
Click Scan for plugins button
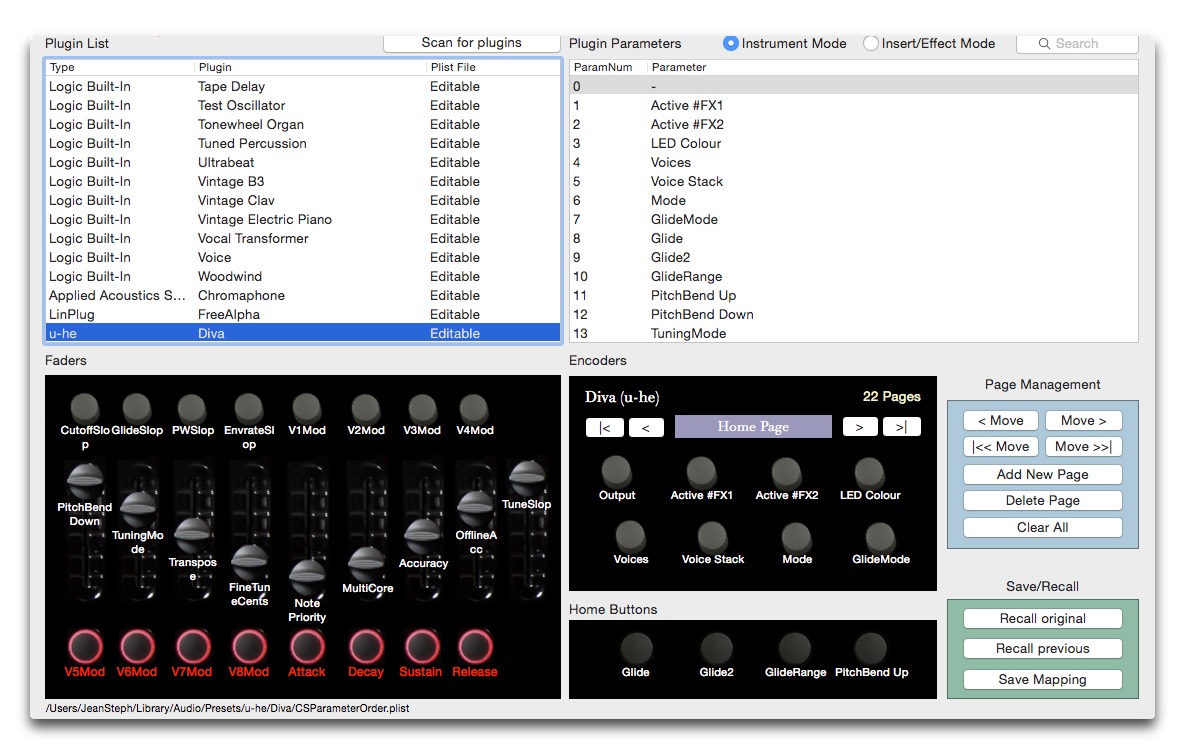[x=471, y=43]
